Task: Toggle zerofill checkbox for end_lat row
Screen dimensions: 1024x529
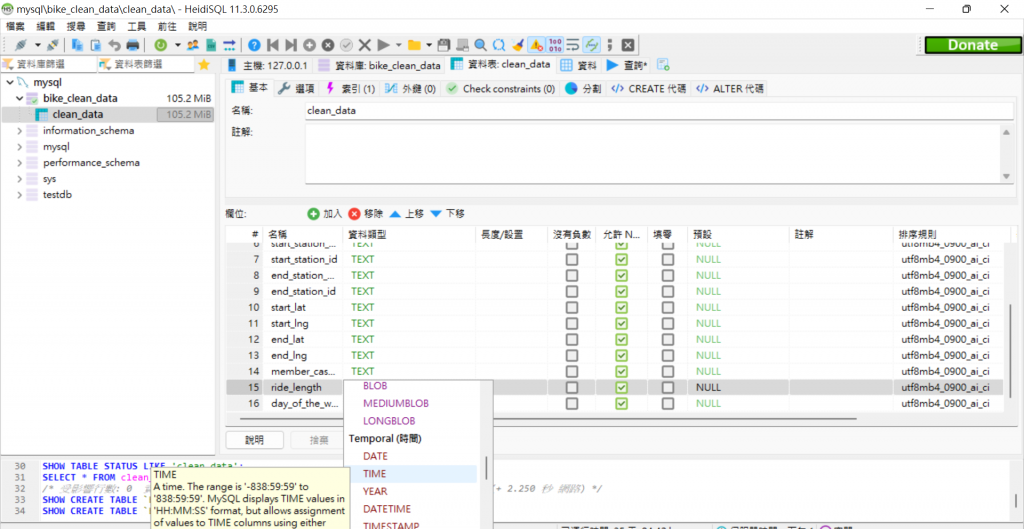Action: tap(667, 340)
